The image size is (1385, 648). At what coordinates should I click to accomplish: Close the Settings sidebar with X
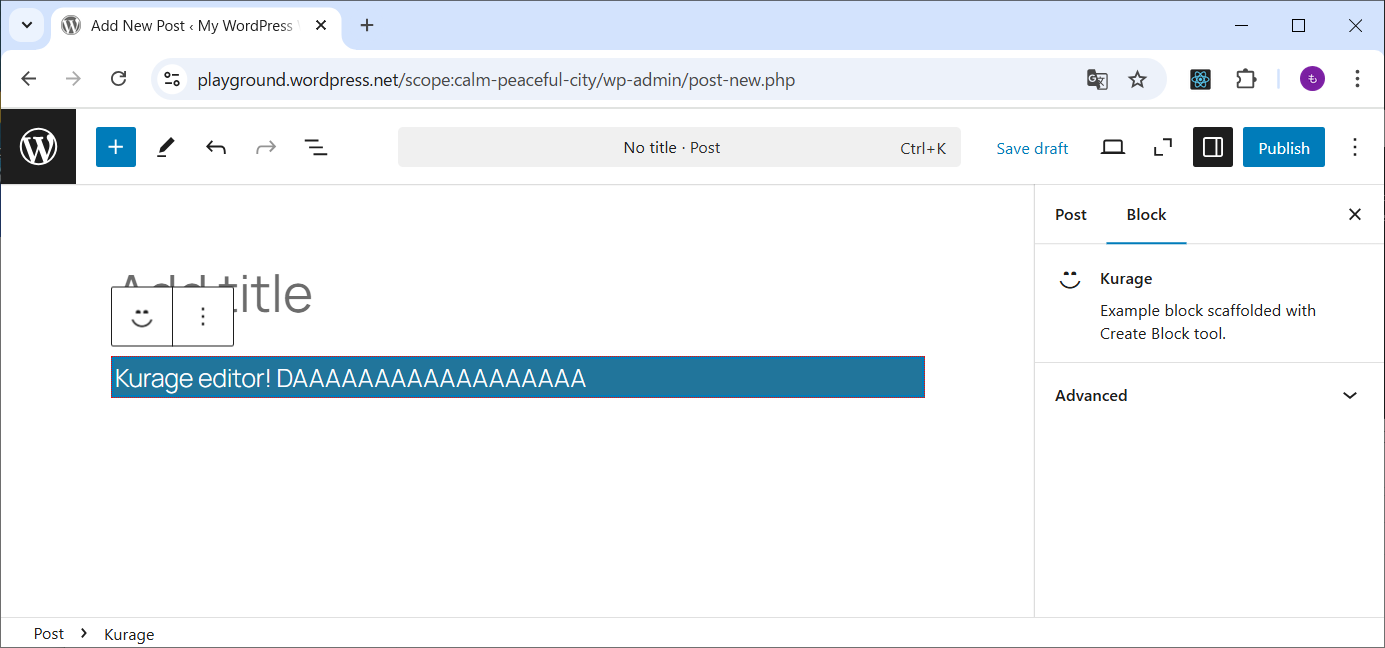1355,214
